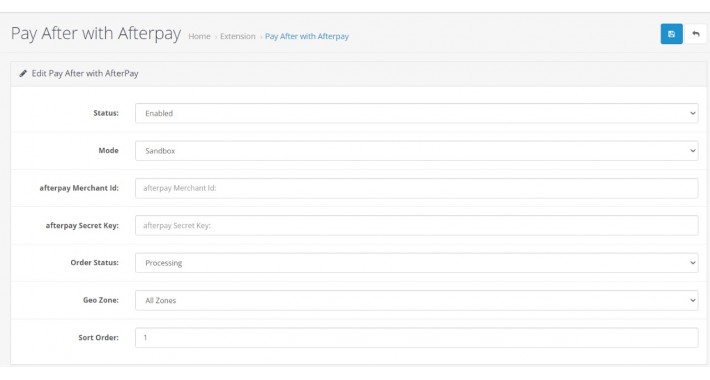The width and height of the screenshot is (710, 380).
Task: Click the pencil icon beside Edit heading
Action: [23, 73]
